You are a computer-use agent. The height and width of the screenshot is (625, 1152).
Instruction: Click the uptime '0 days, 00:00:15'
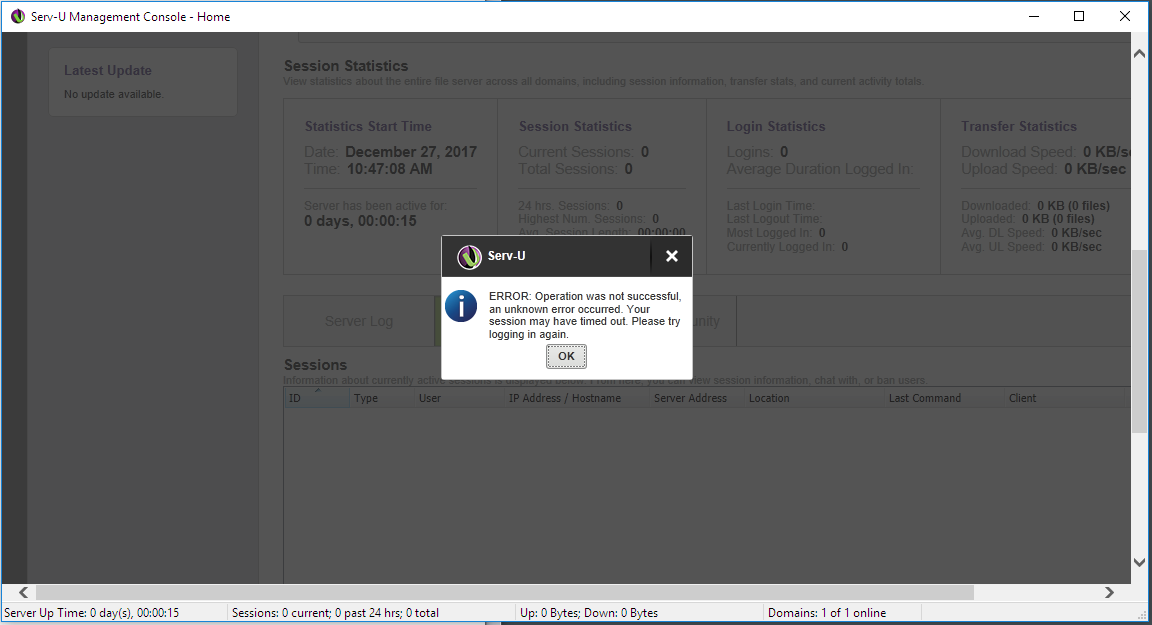pyautogui.click(x=360, y=221)
